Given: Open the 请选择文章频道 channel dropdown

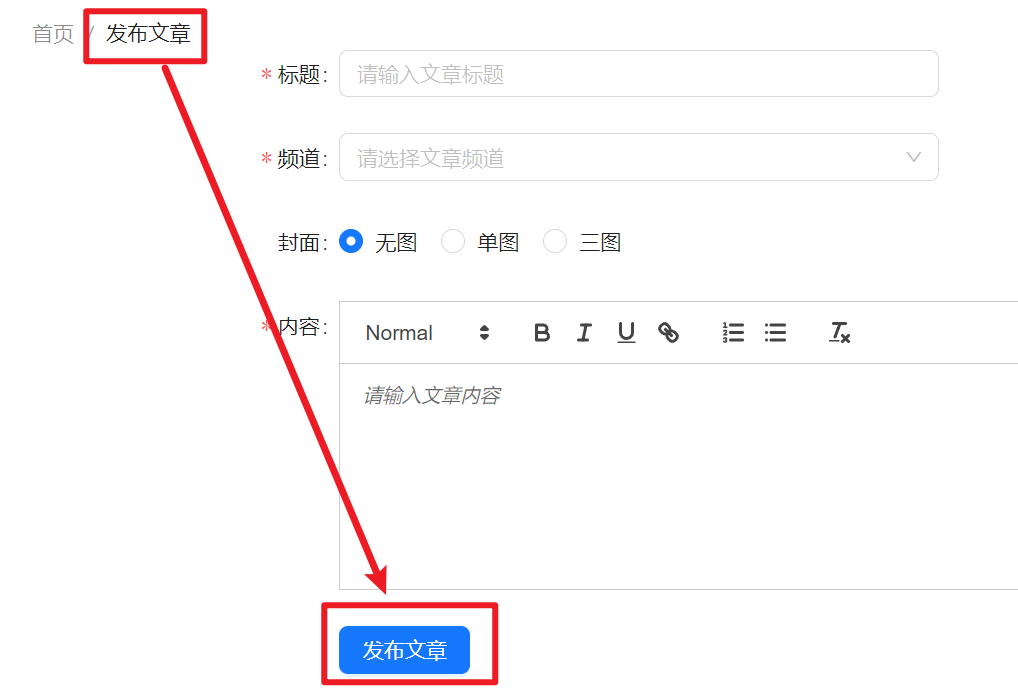Looking at the screenshot, I should [620, 158].
